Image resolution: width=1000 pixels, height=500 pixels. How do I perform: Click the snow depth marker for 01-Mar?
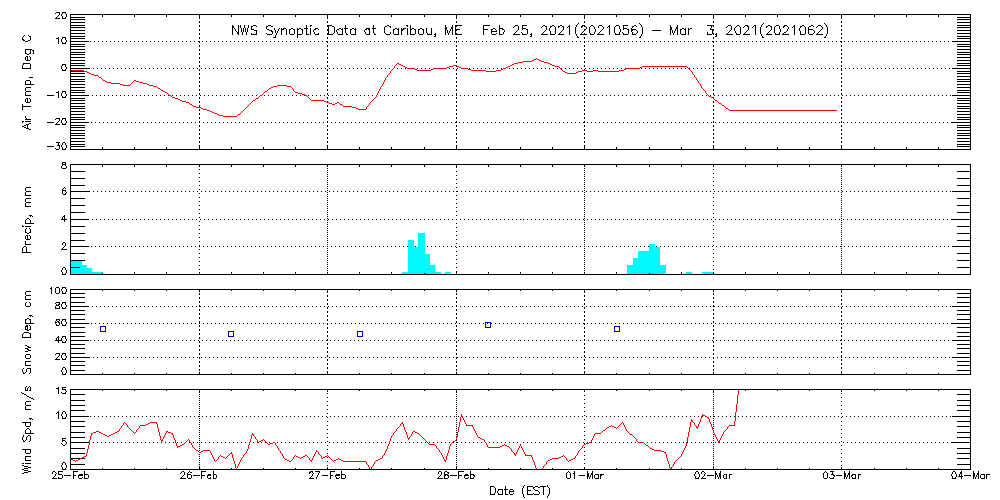point(617,329)
